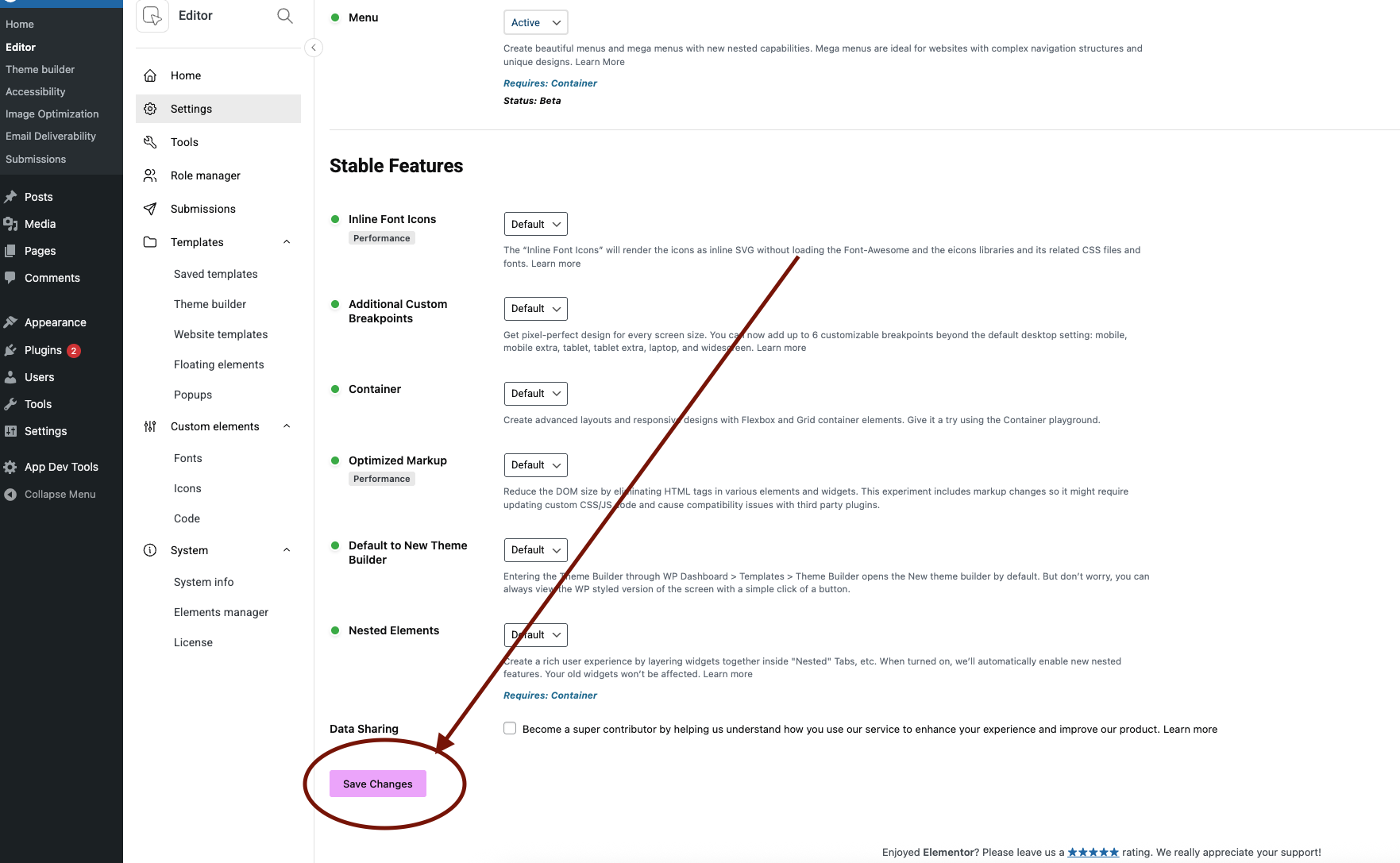This screenshot has height=863, width=1400.
Task: Collapse the Editor sidebar with arrow button
Action: (314, 48)
